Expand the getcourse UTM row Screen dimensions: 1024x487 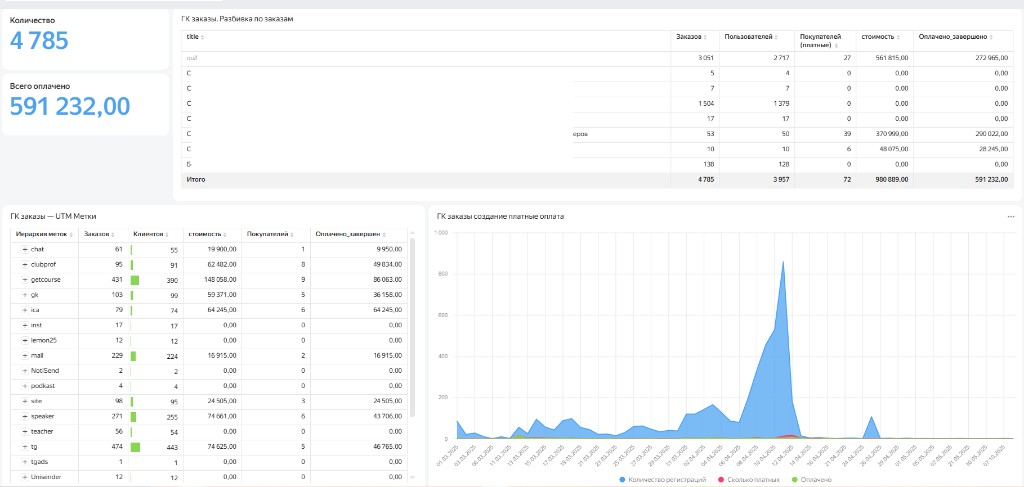point(25,279)
